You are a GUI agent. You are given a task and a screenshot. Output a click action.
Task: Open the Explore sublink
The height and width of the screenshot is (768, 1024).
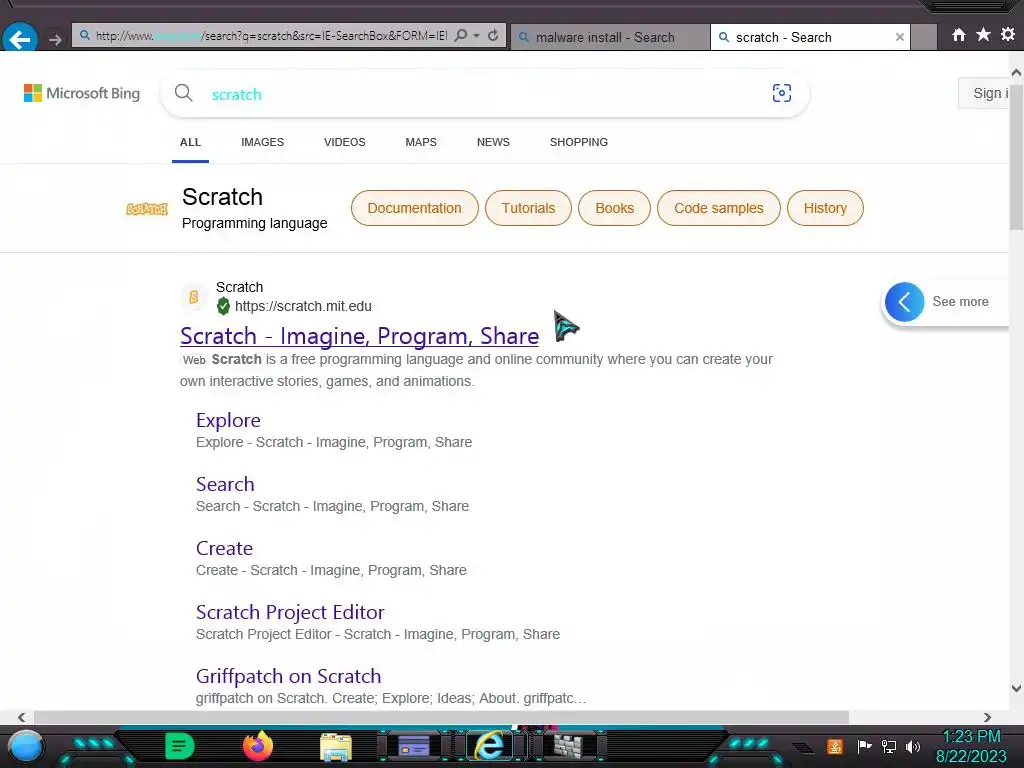click(x=228, y=420)
